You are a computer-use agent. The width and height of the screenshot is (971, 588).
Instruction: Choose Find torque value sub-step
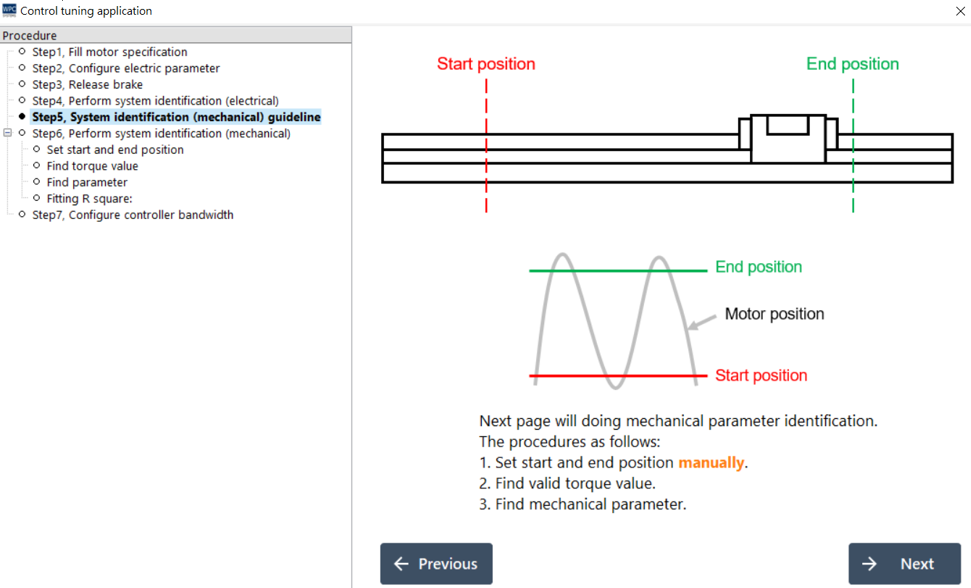(x=92, y=166)
